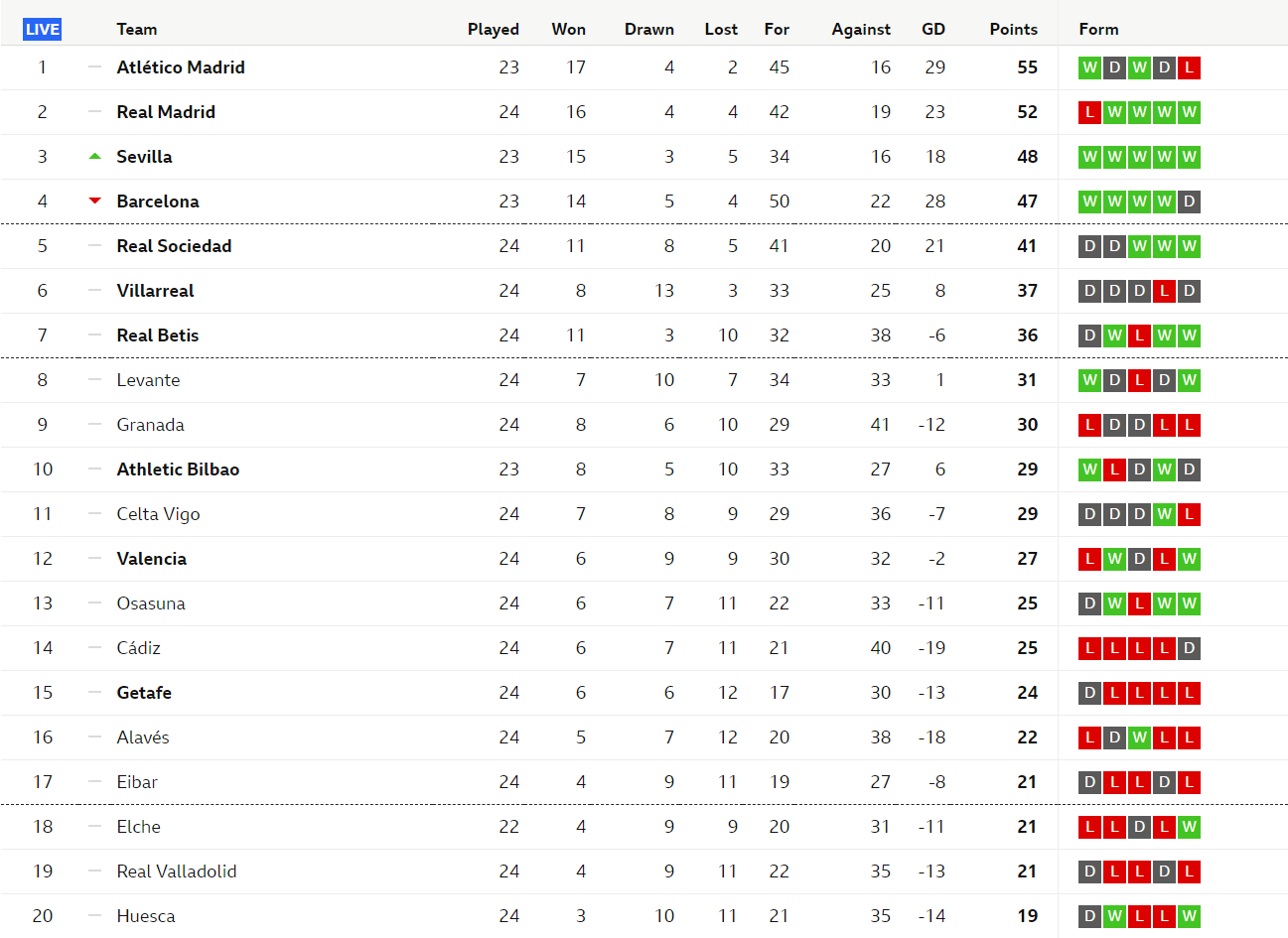1288x938 pixels.
Task: Click Barcelona's grey D form badge
Action: point(1189,201)
